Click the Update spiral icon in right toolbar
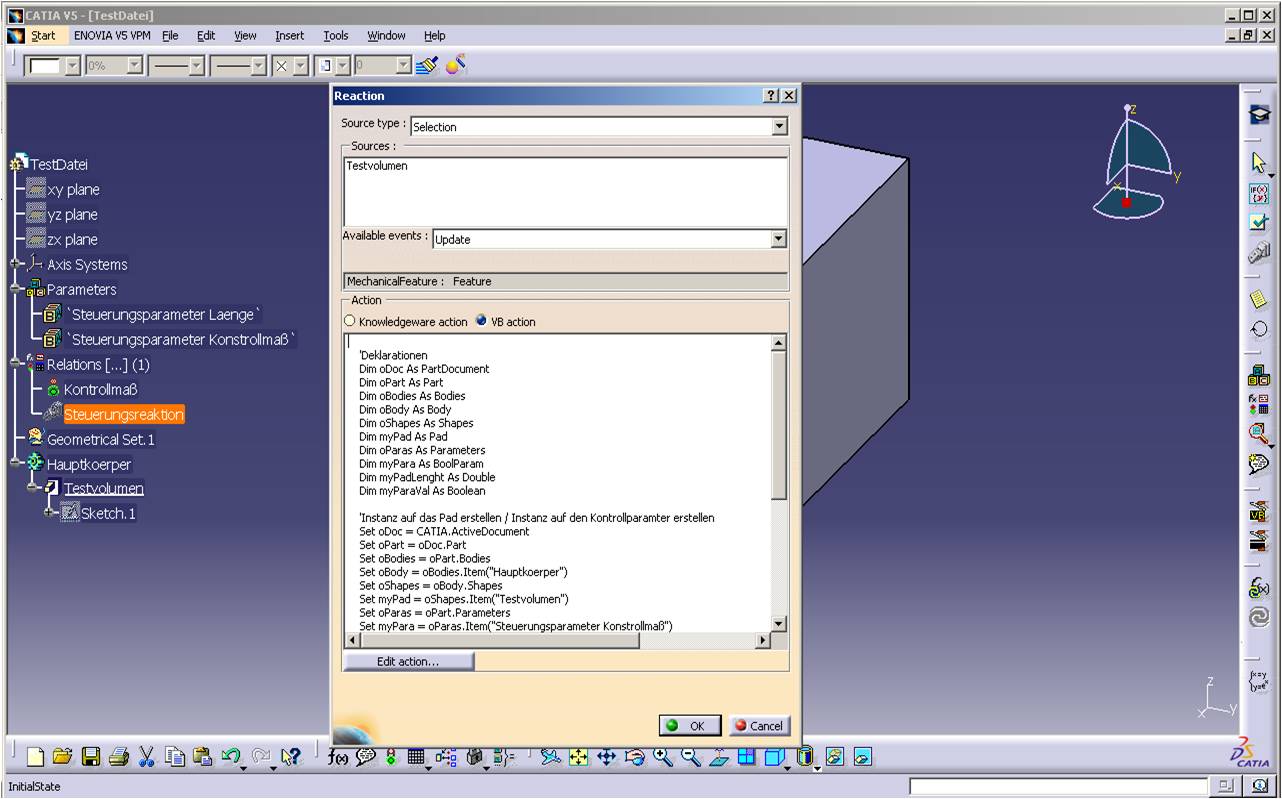The height and width of the screenshot is (799, 1282). pos(1259,617)
